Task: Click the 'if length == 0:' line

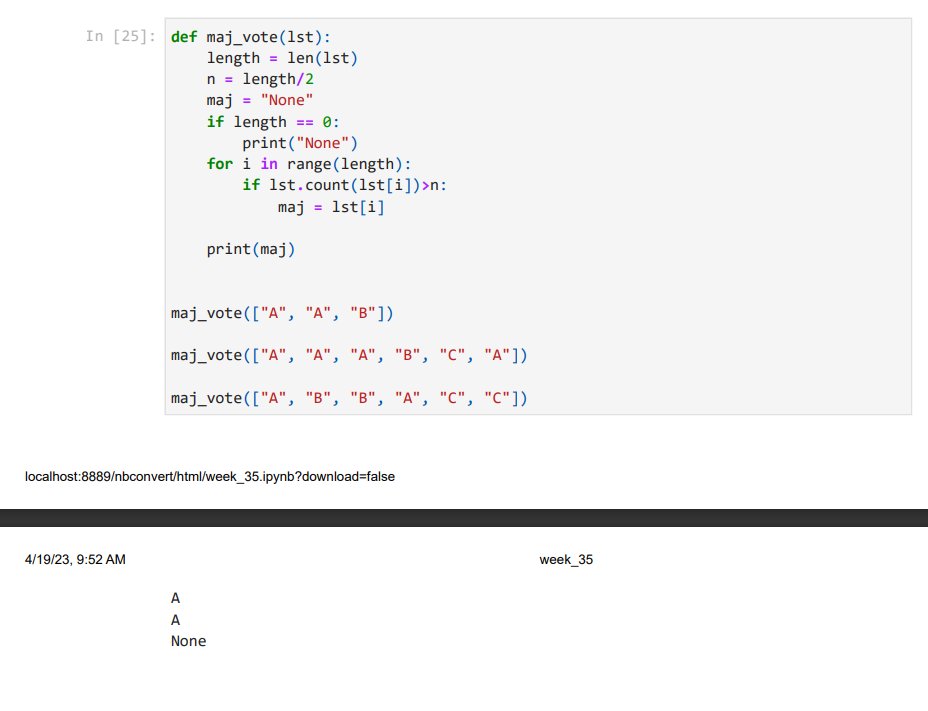Action: click(273, 122)
